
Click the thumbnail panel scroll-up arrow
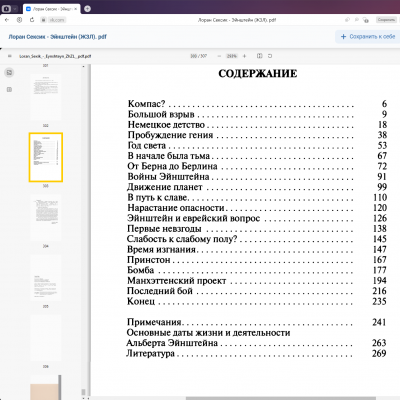[83, 67]
